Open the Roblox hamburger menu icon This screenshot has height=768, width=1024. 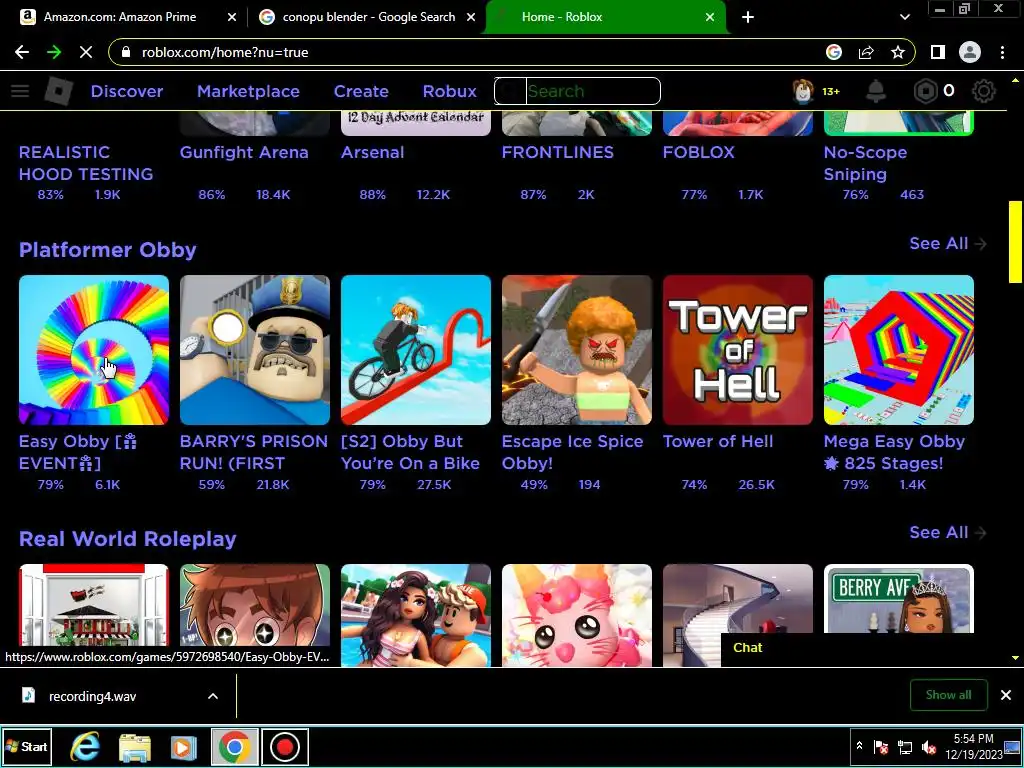[20, 91]
